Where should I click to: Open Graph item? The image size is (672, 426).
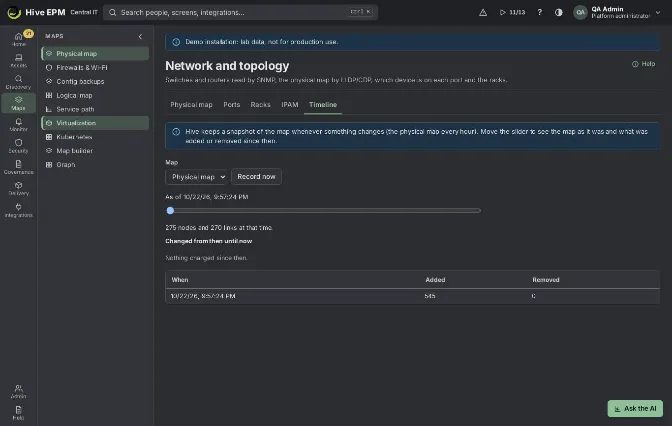(x=95, y=165)
